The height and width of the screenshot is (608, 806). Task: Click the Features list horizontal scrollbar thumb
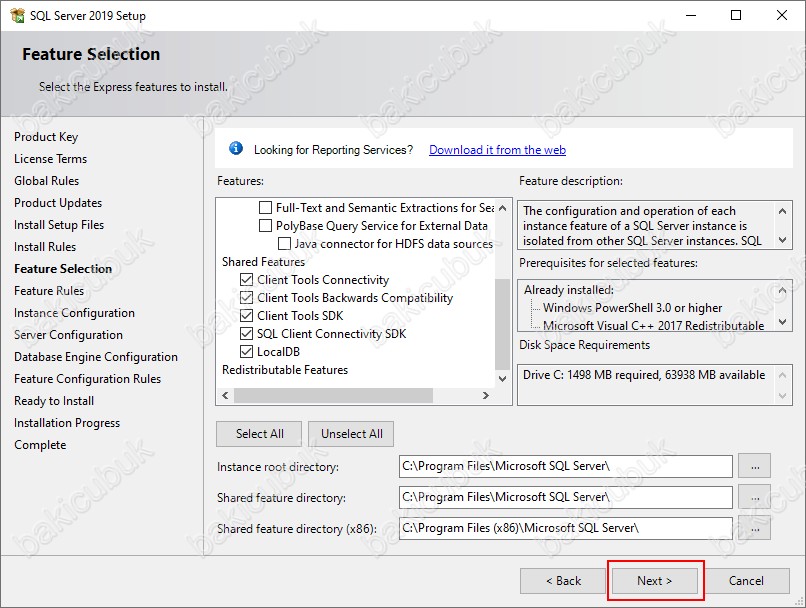click(333, 395)
